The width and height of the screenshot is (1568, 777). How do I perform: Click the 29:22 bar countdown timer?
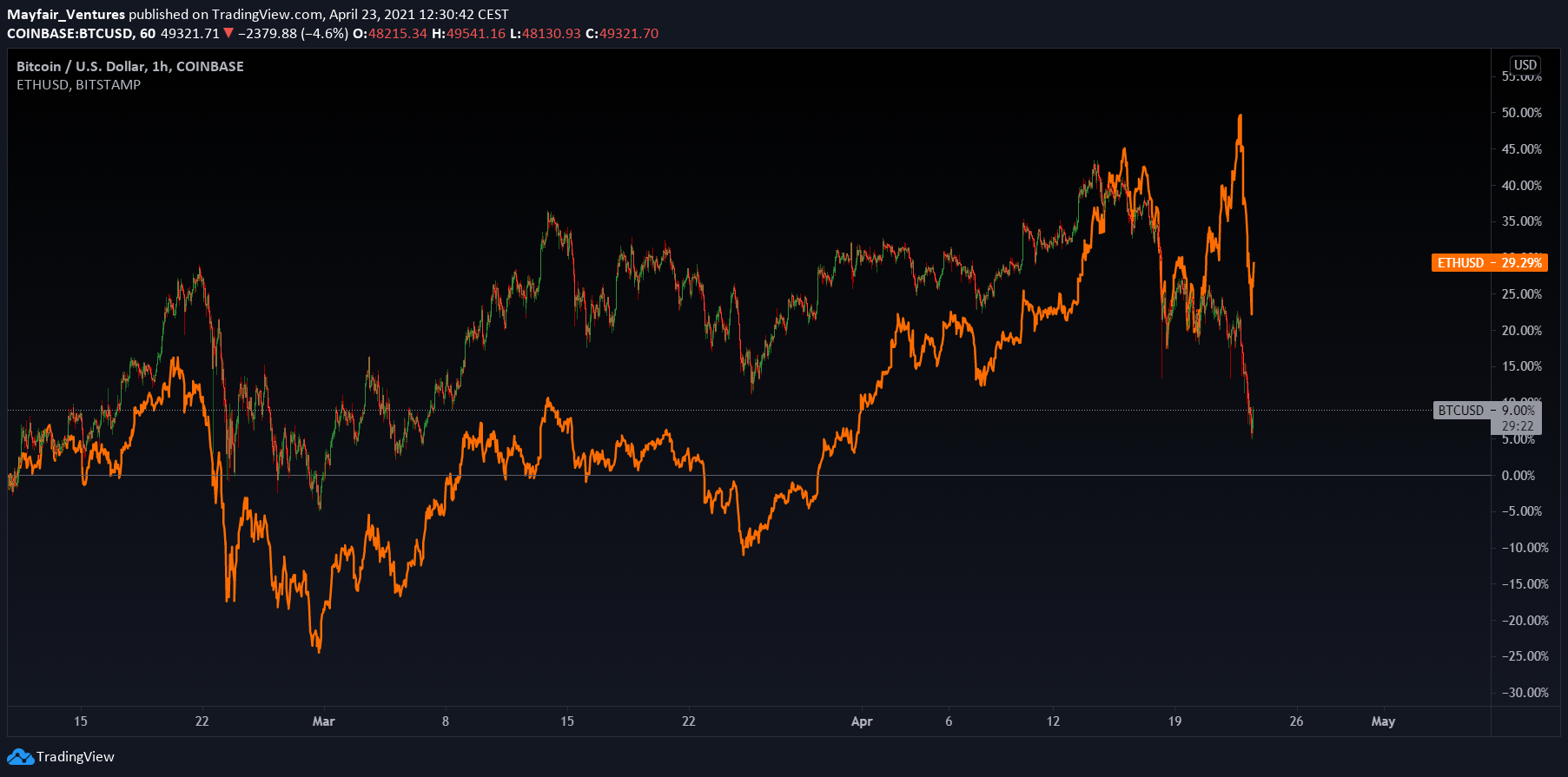(1518, 426)
